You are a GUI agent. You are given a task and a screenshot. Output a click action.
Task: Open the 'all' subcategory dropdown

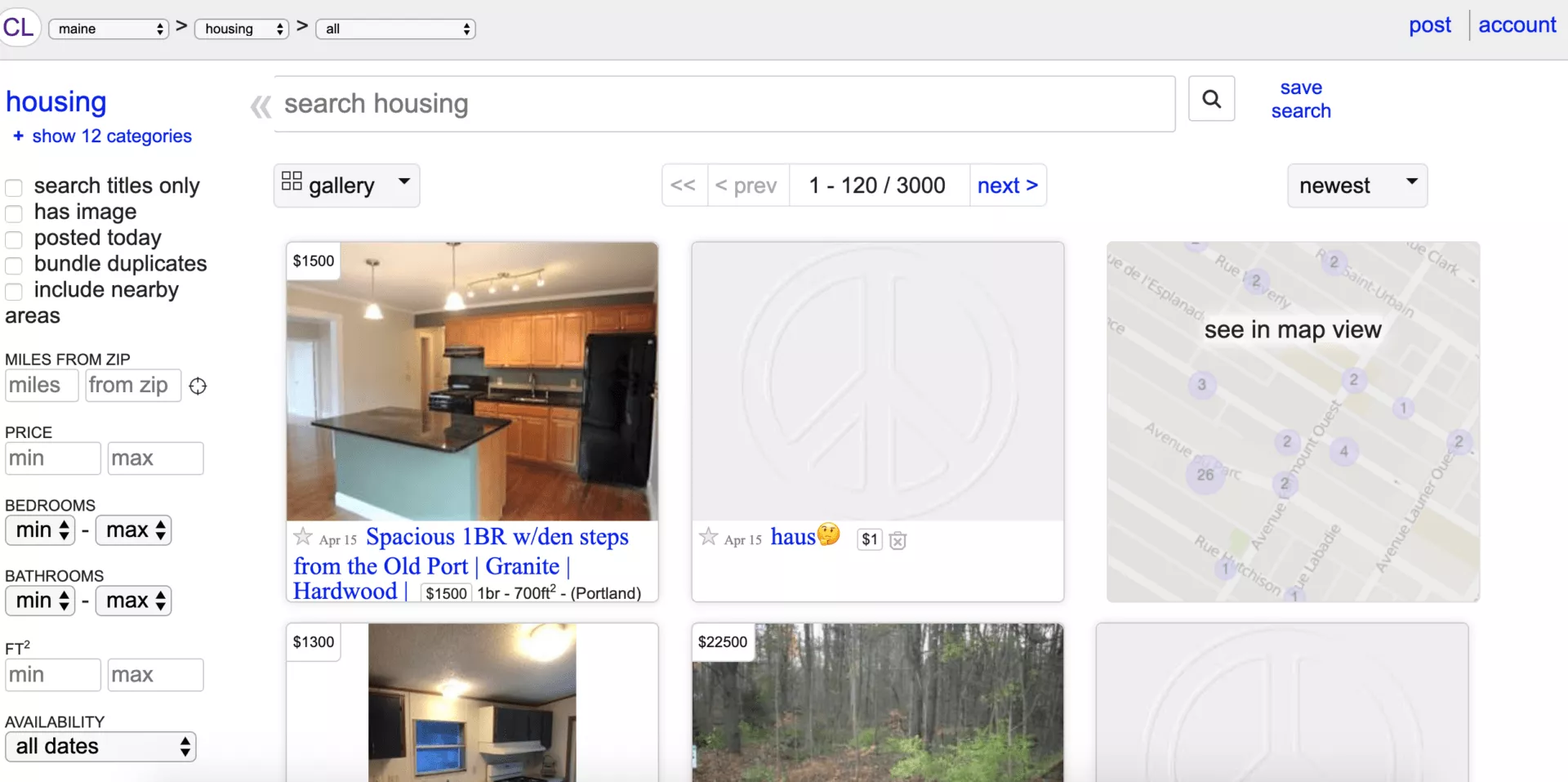pyautogui.click(x=395, y=29)
